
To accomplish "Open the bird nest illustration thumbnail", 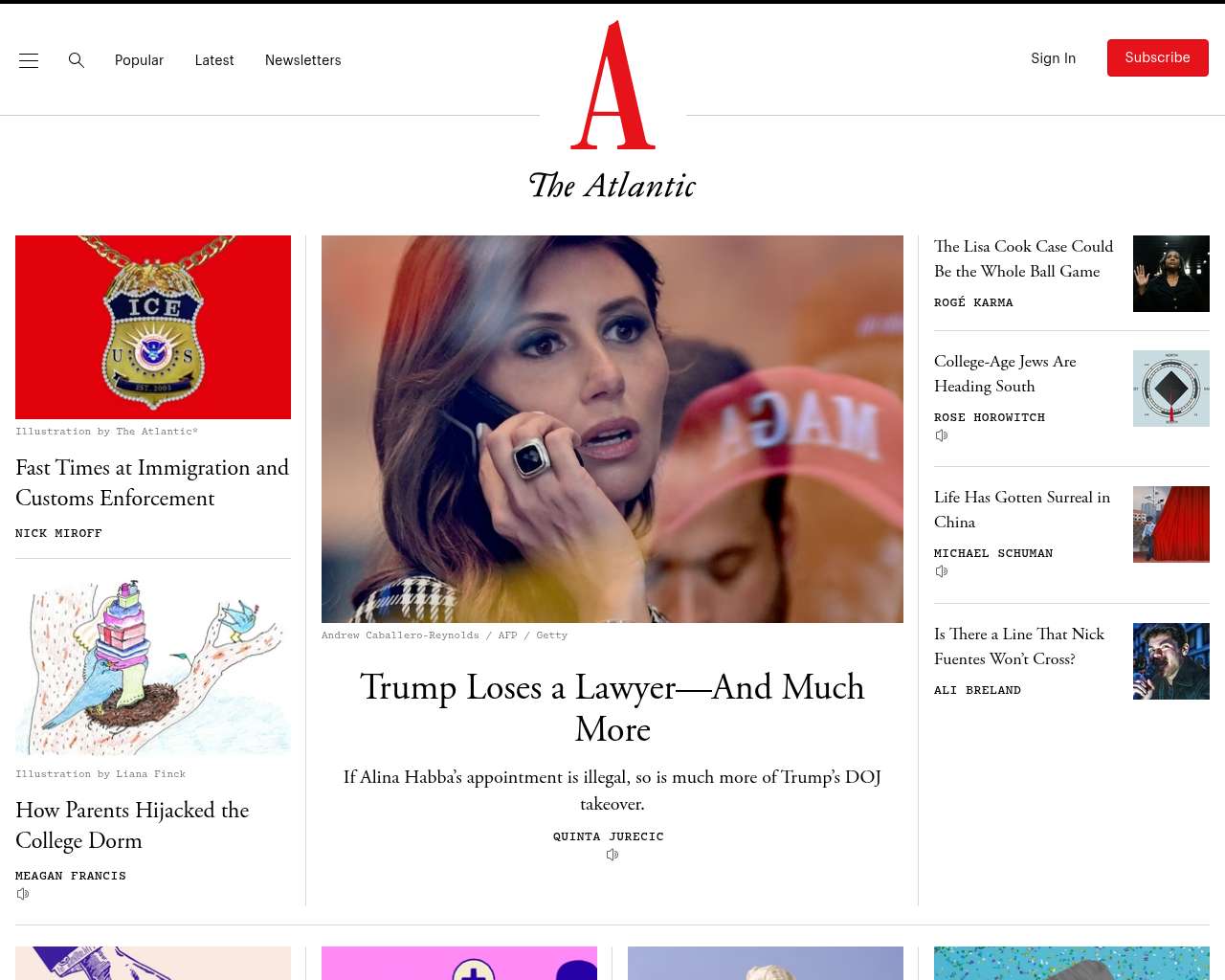I will point(153,666).
